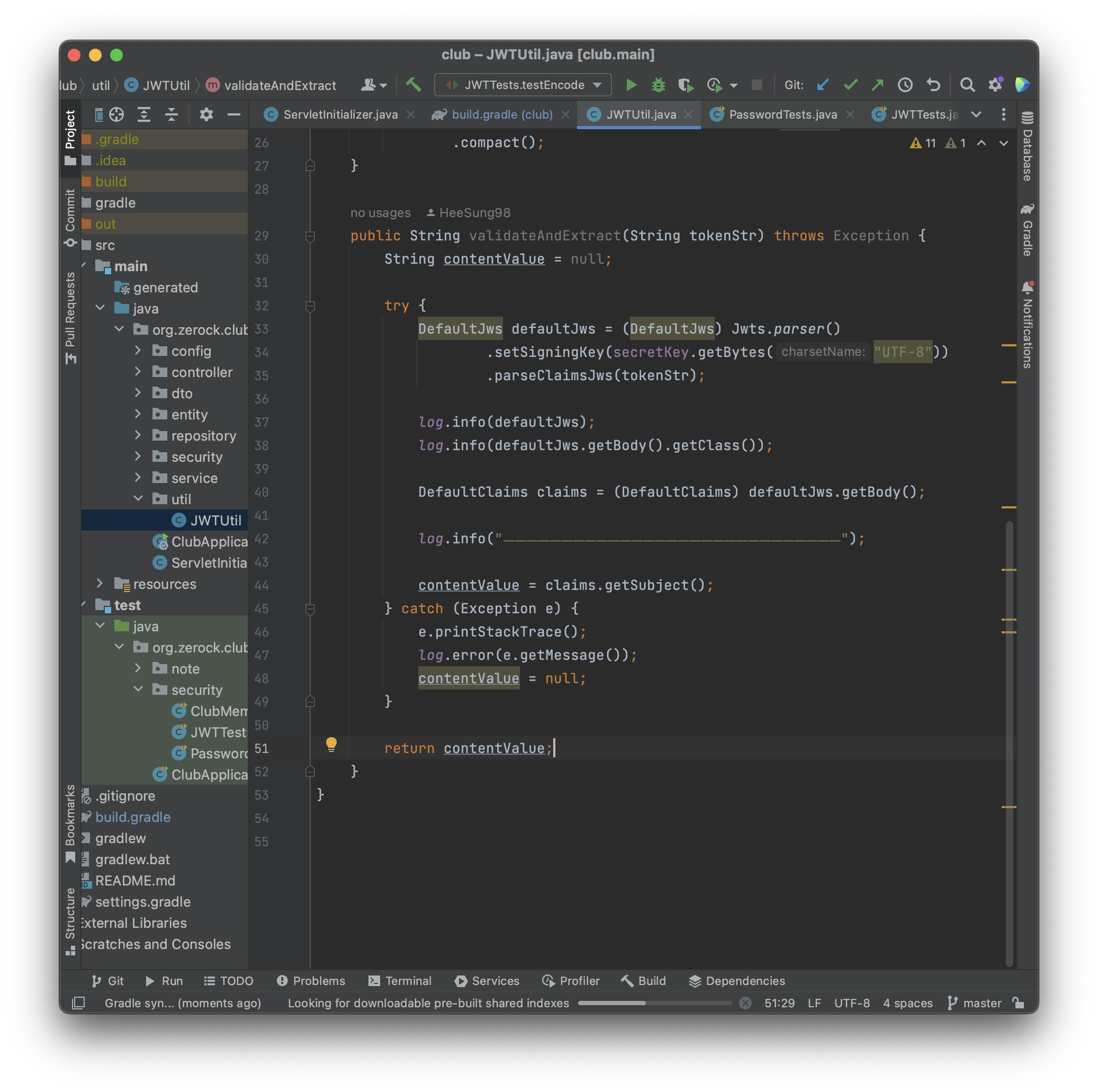Toggle read-only lock in status bar

click(1019, 1004)
